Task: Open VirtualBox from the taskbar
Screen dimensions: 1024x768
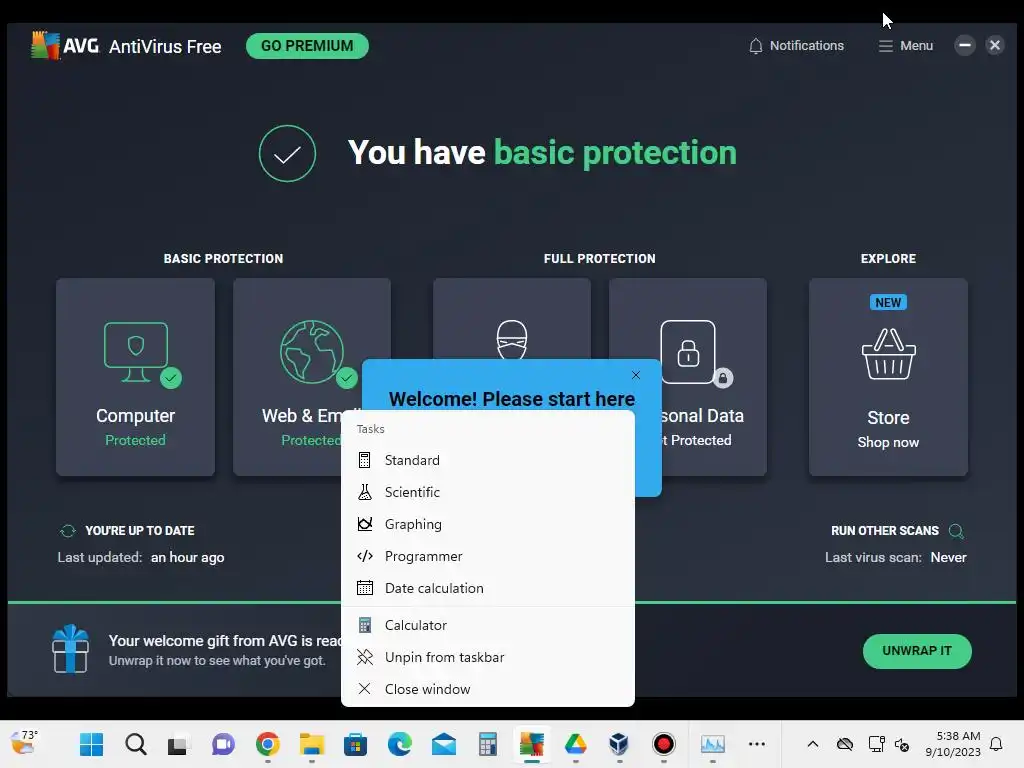Action: (619, 744)
